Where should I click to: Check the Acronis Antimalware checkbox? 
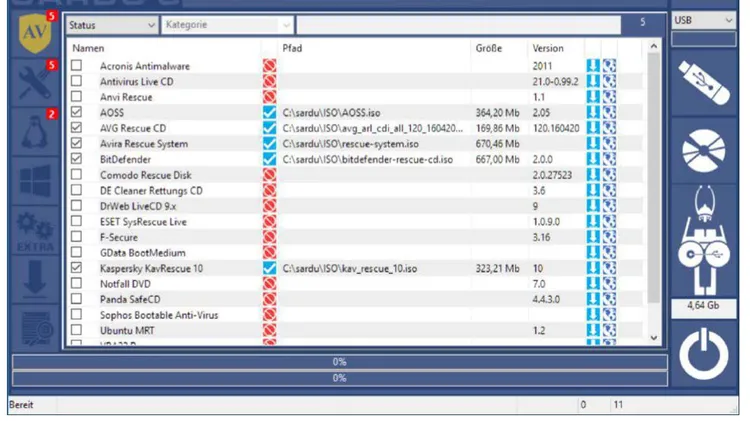pyautogui.click(x=77, y=65)
